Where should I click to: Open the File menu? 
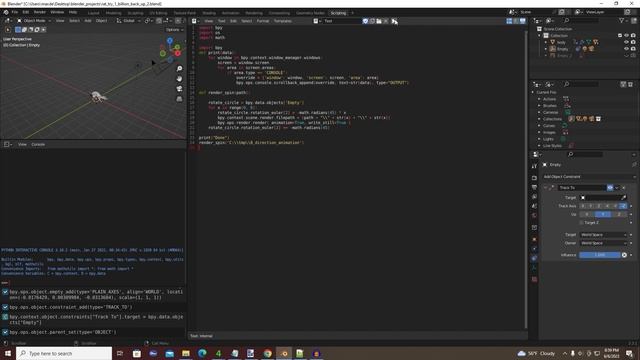pos(15,12)
